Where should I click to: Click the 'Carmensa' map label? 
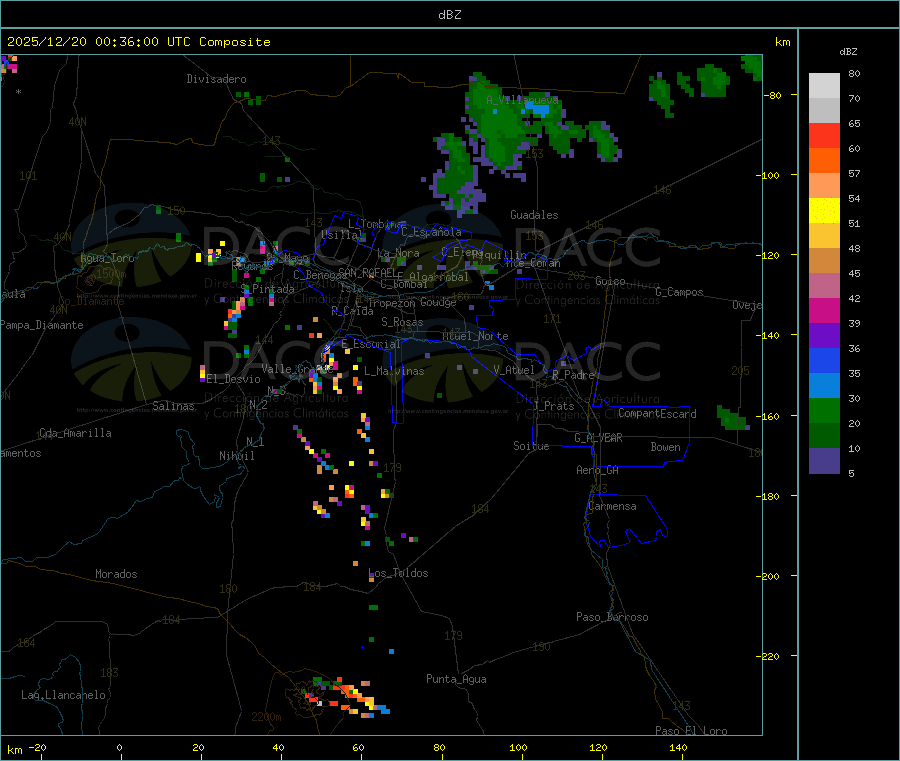[612, 507]
